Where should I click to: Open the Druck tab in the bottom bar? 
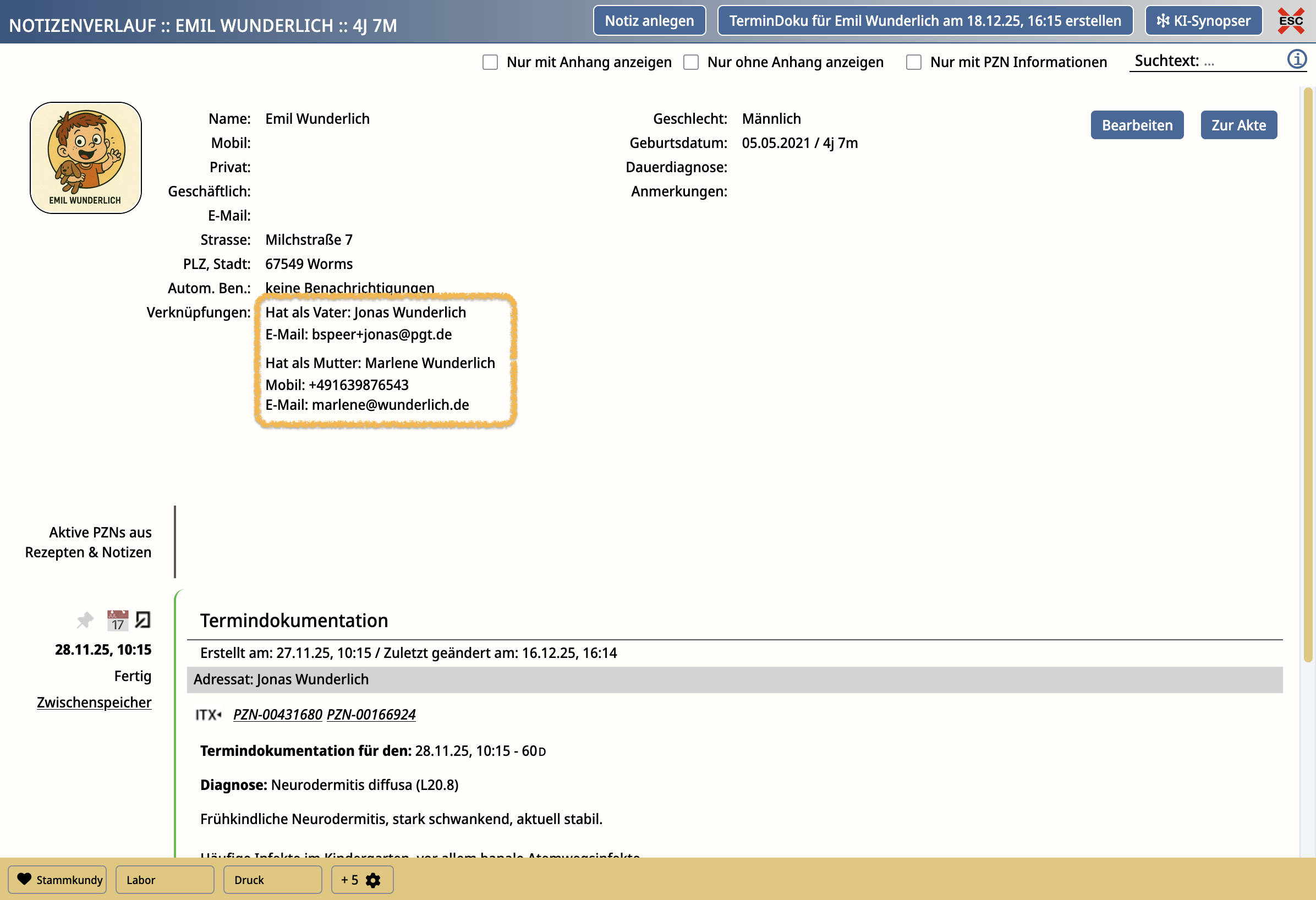tap(272, 880)
